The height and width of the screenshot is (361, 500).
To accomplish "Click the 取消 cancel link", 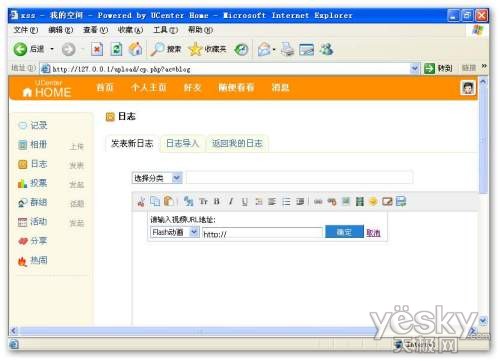I will click(373, 233).
